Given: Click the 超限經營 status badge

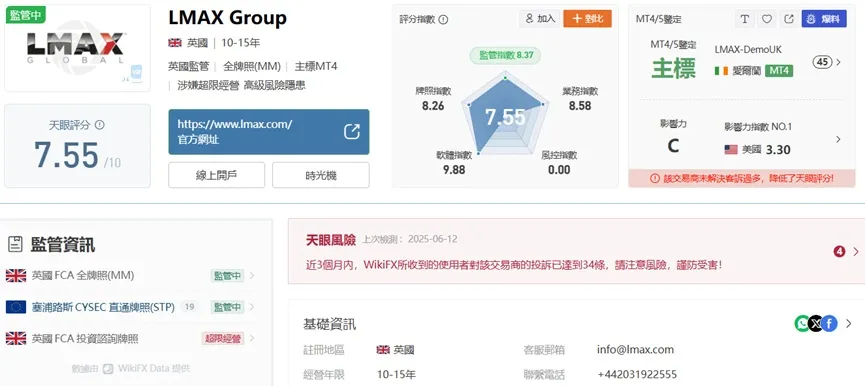Looking at the screenshot, I should [223, 339].
